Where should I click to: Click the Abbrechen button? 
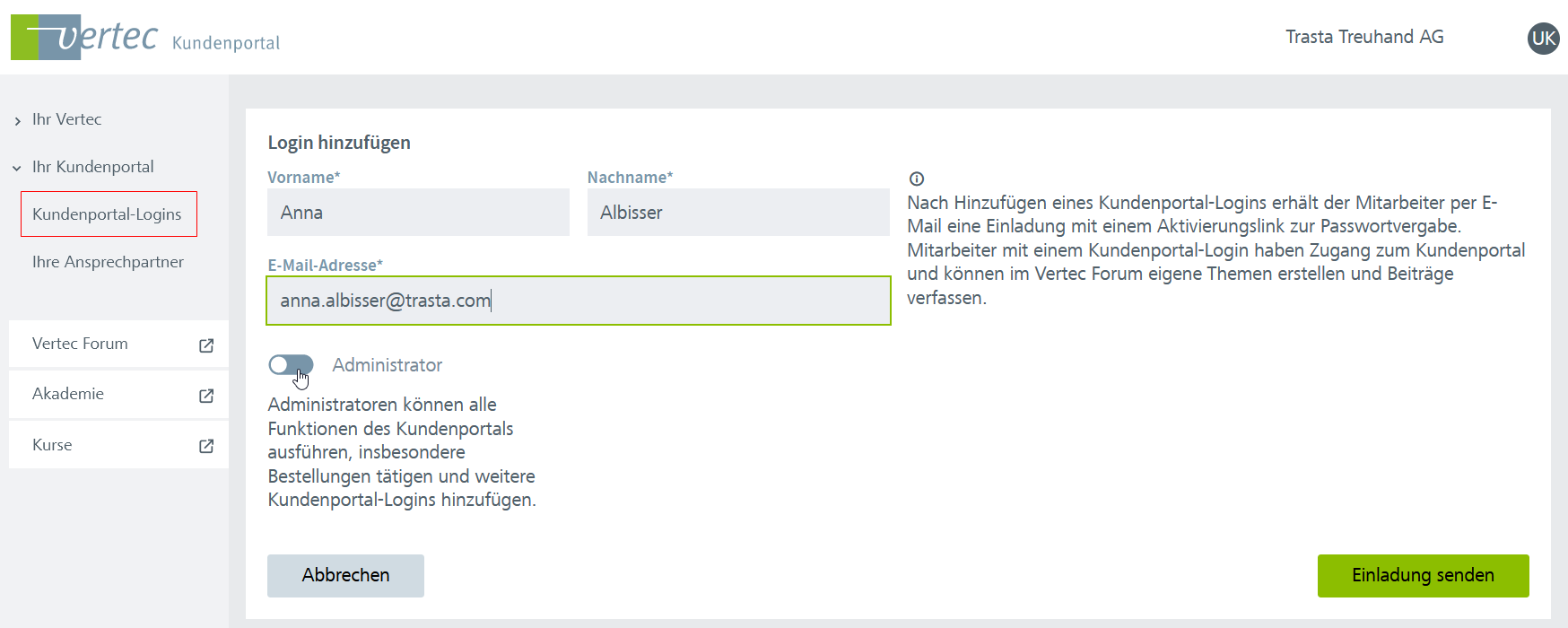345,575
